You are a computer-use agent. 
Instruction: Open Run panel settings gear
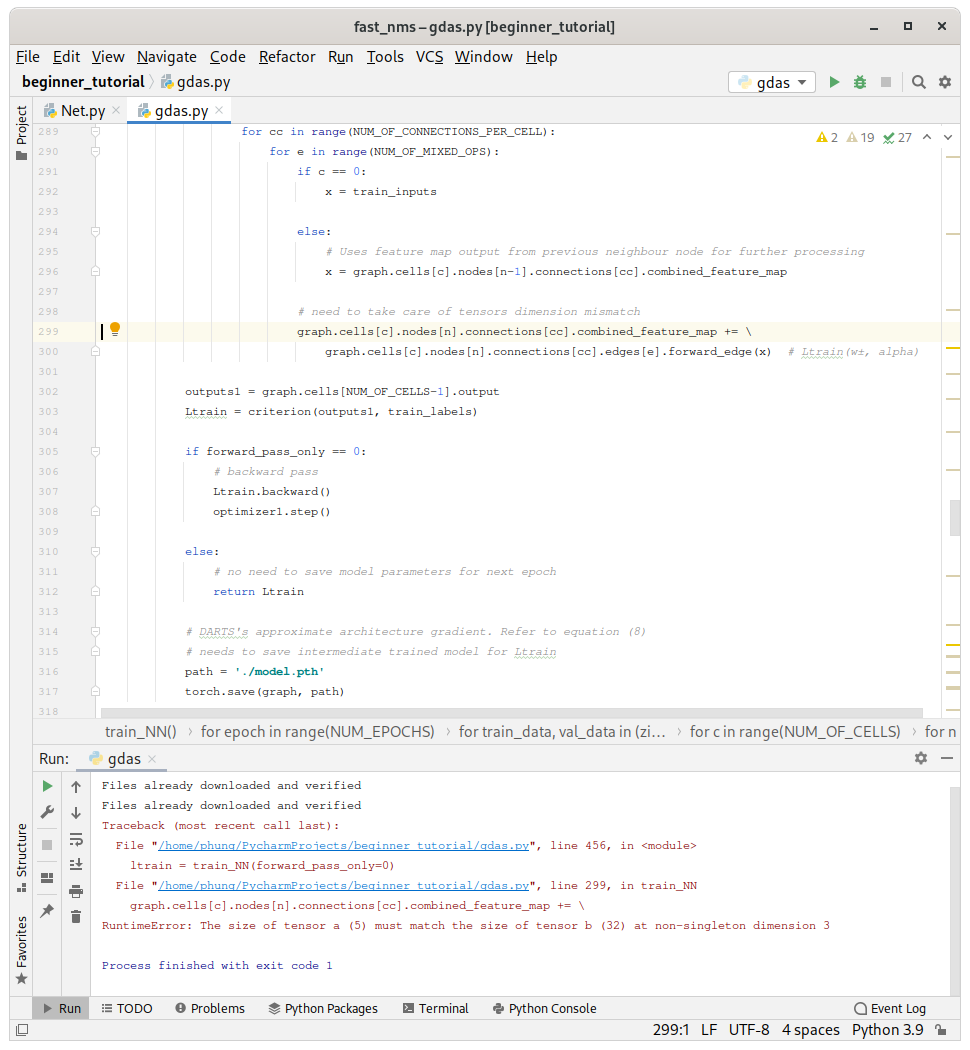(x=921, y=758)
